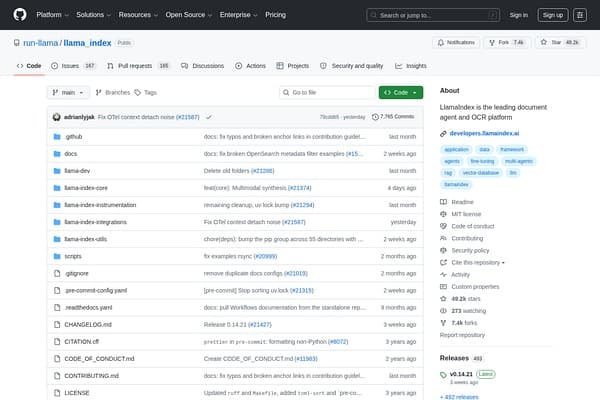Open the llama_index repository link
The width and height of the screenshot is (600, 400).
(x=87, y=43)
